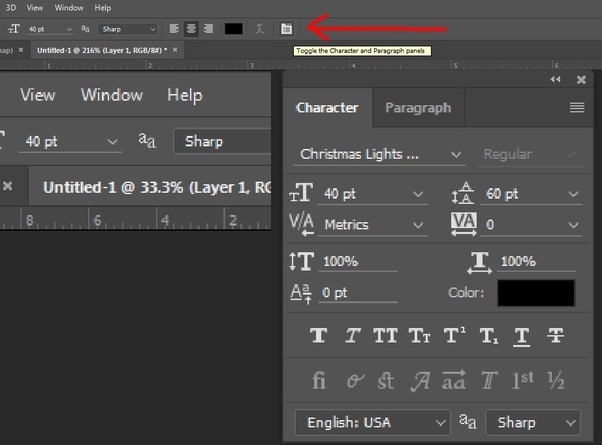
Task: Click the enlarged Window menu in canvas image
Action: [111, 95]
